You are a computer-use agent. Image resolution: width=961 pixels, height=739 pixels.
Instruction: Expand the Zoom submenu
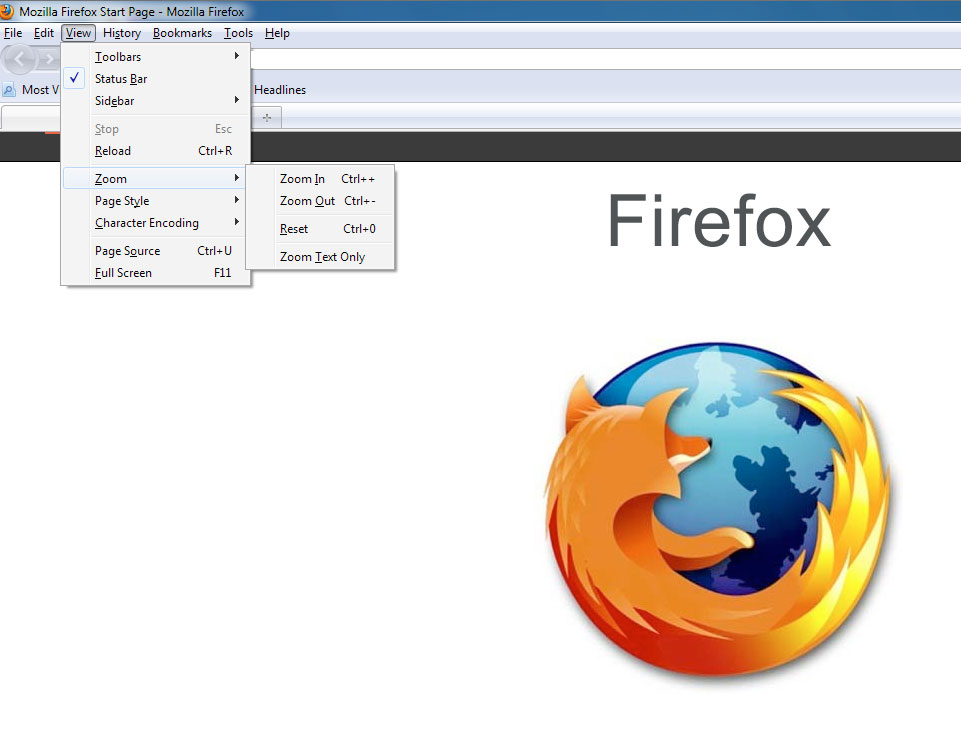[x=156, y=178]
